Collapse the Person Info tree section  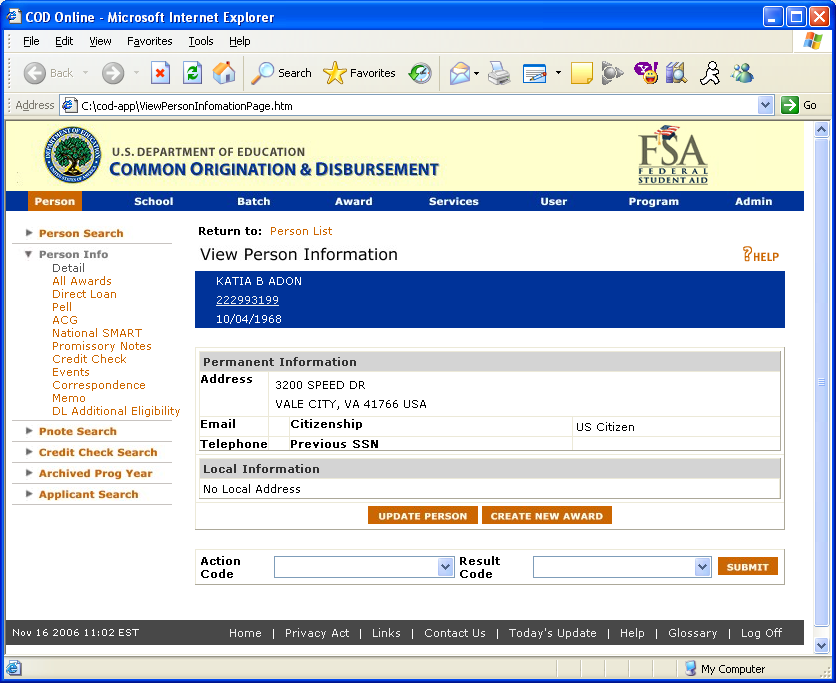point(30,254)
